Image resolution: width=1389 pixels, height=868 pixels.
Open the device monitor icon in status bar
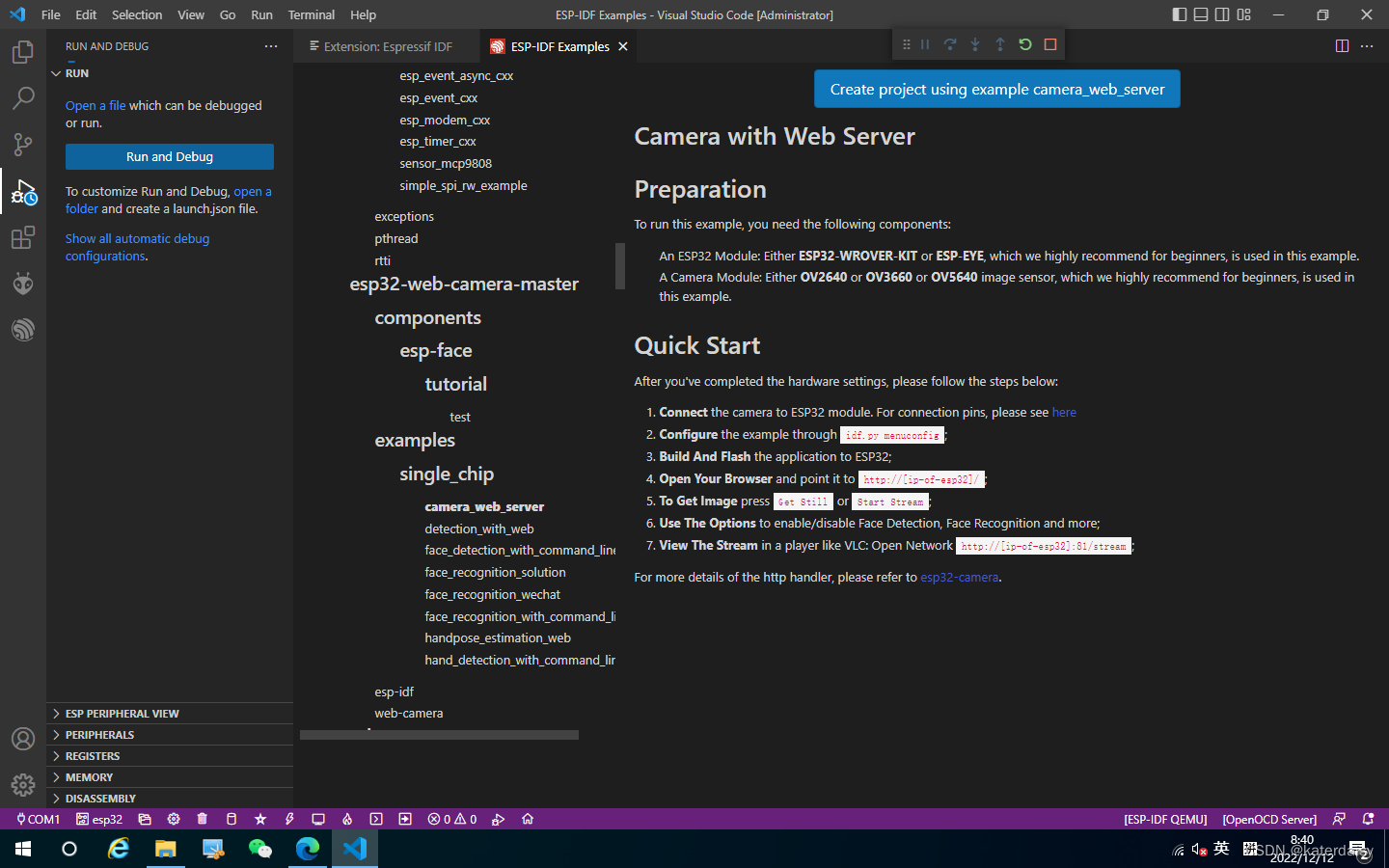point(318,819)
